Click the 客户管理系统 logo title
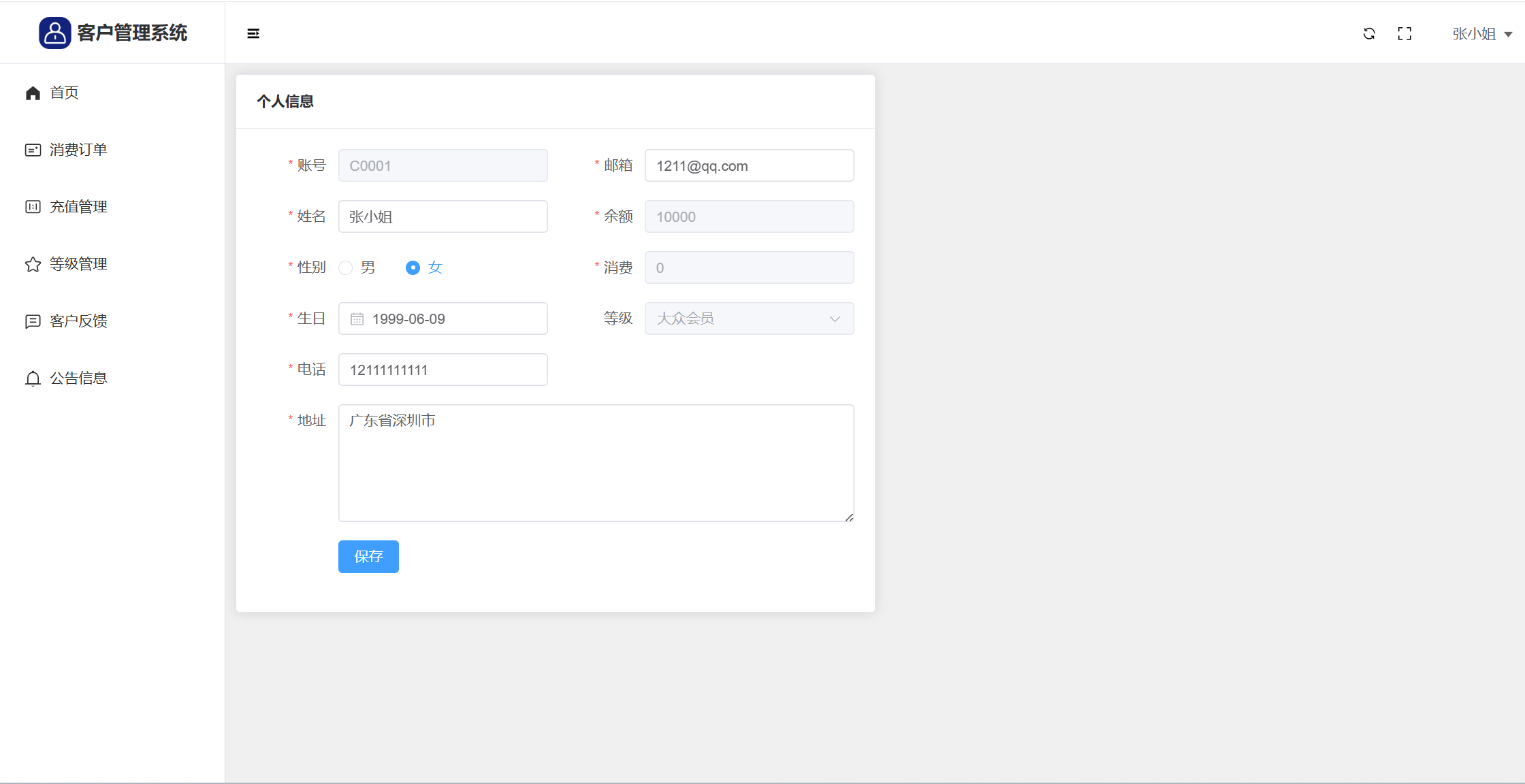 coord(131,33)
